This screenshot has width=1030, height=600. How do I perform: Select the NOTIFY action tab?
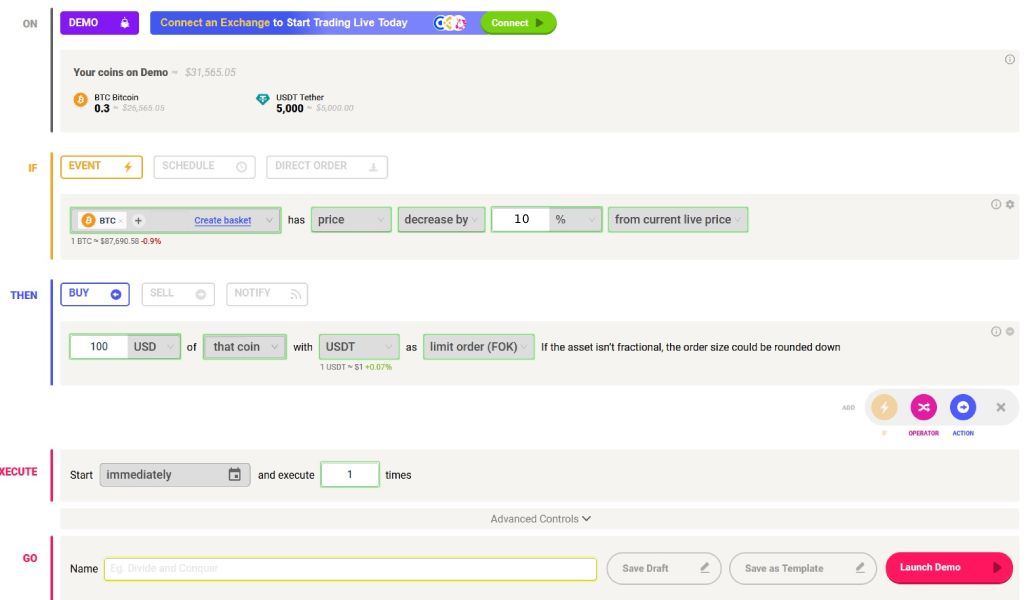point(267,294)
